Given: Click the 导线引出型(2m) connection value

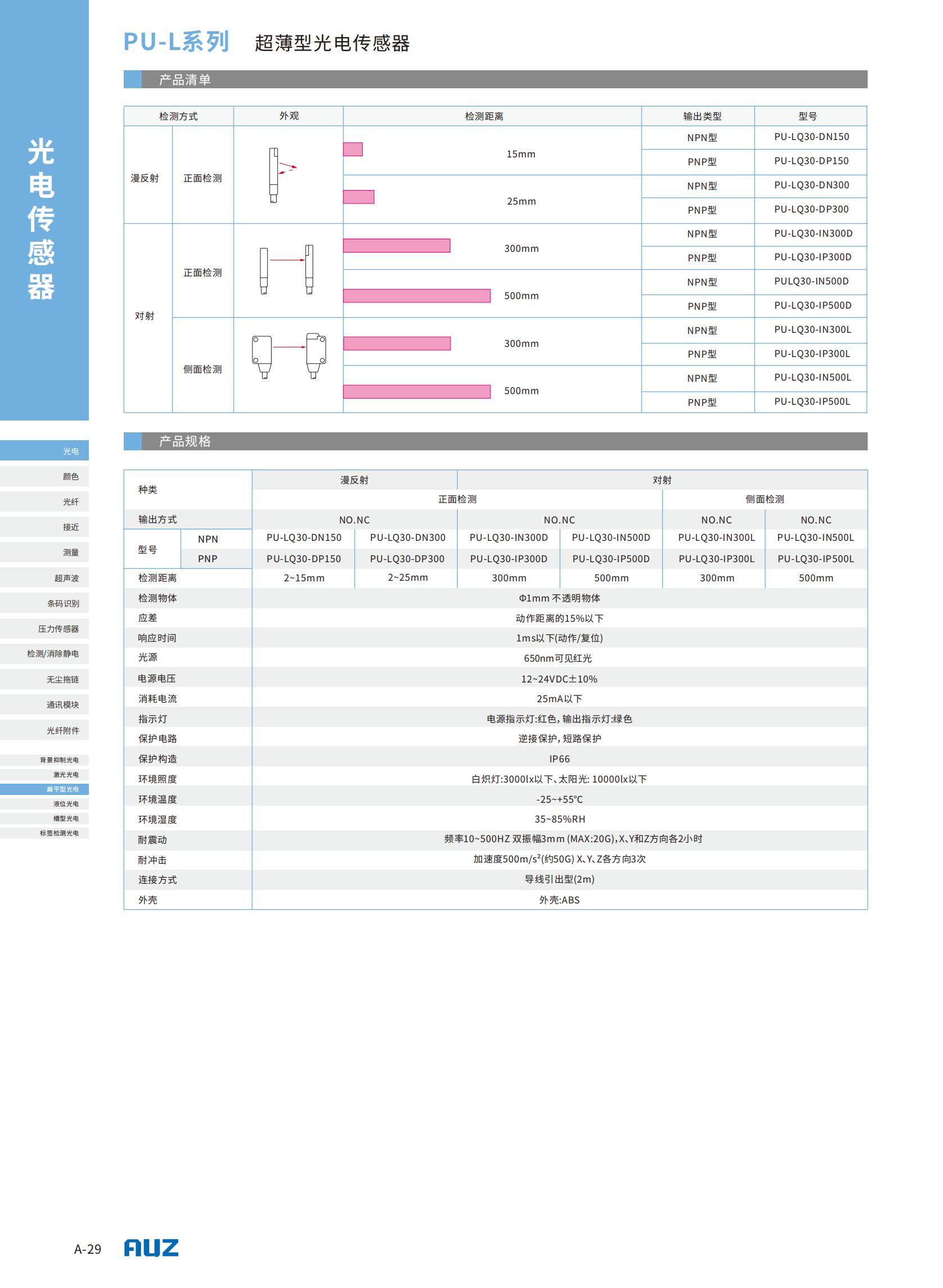Looking at the screenshot, I should [559, 879].
